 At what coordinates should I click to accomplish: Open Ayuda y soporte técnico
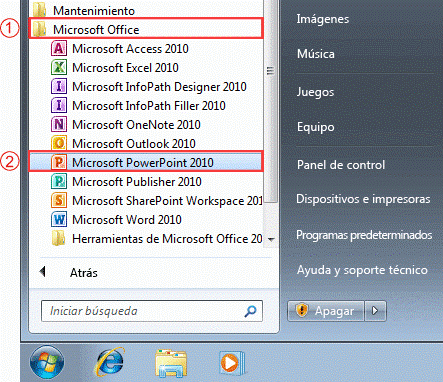pos(362,270)
